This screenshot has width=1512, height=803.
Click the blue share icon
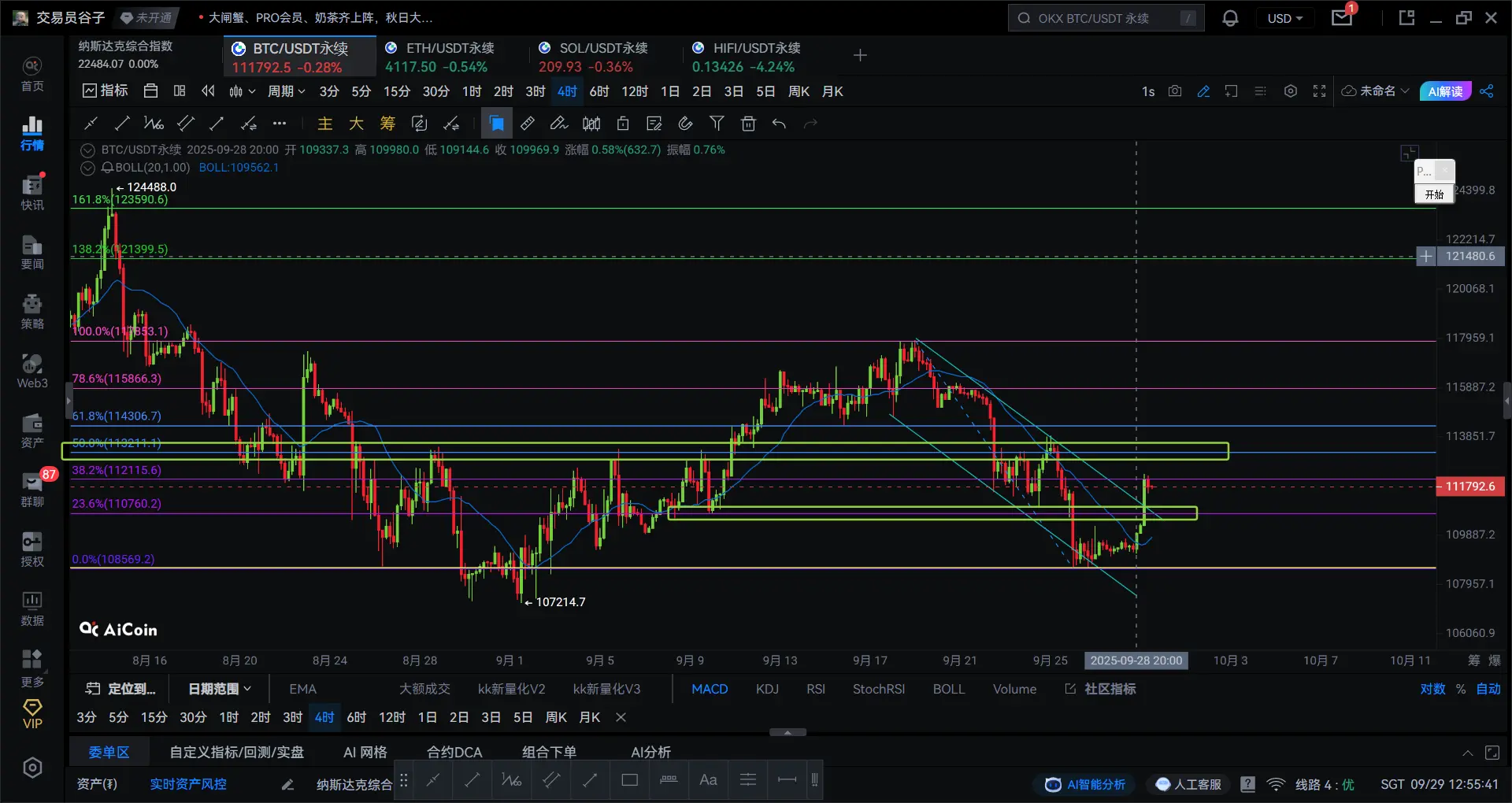pos(1487,91)
